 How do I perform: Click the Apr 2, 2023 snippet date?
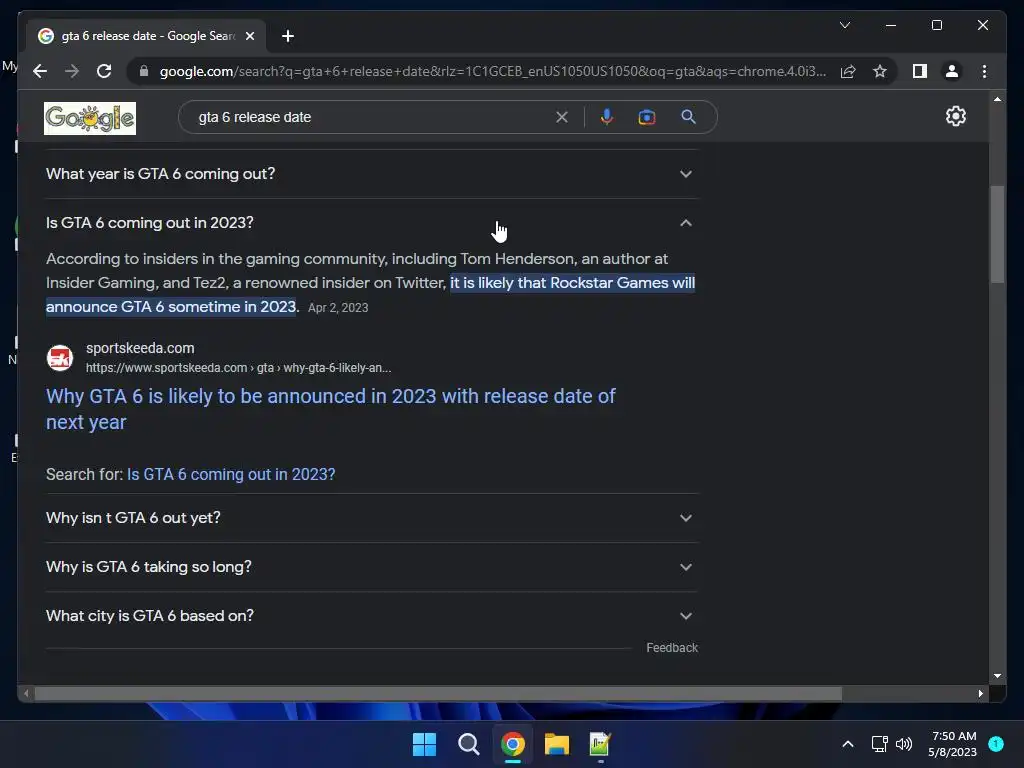point(338,308)
